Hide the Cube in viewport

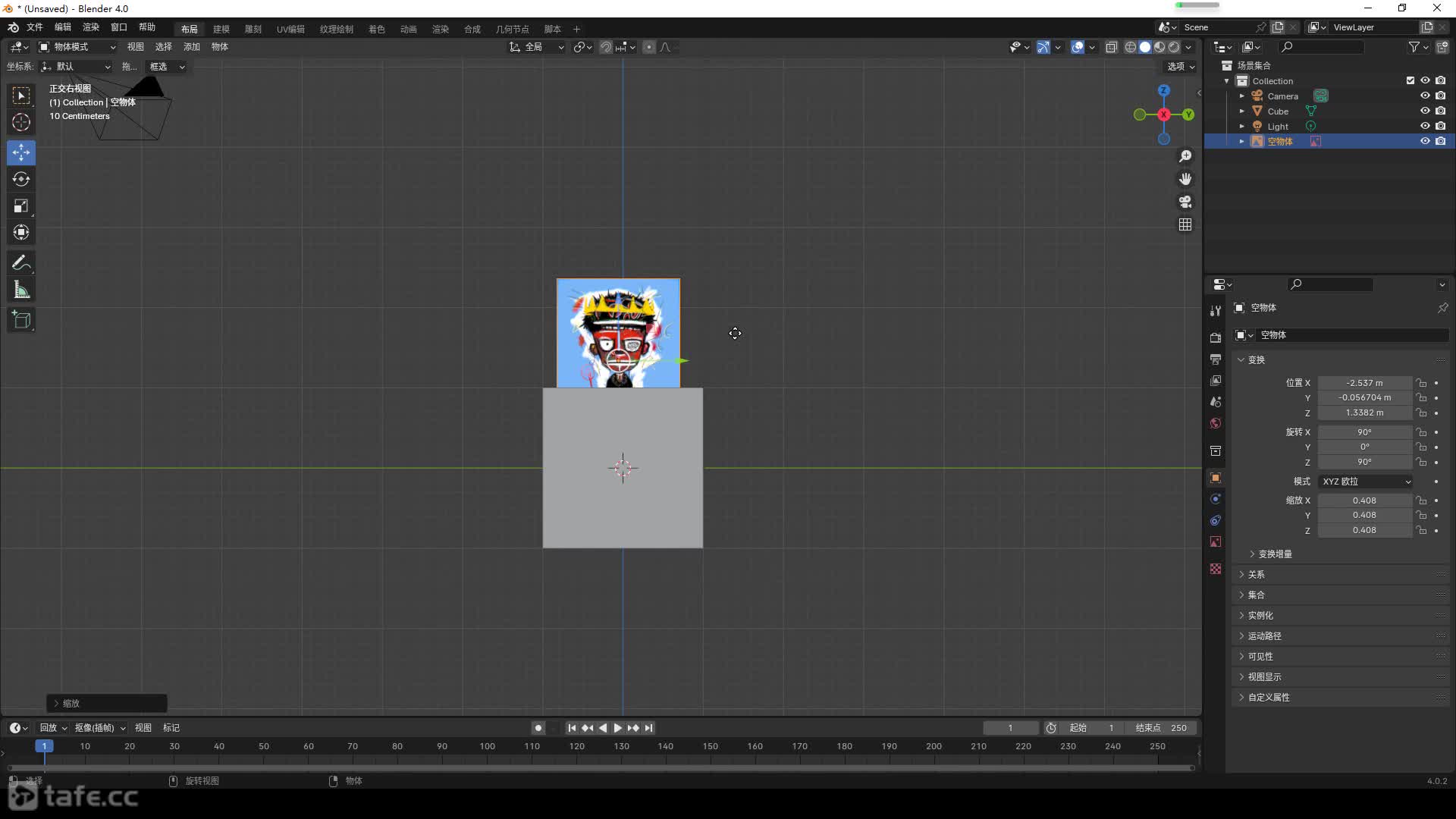click(1425, 111)
